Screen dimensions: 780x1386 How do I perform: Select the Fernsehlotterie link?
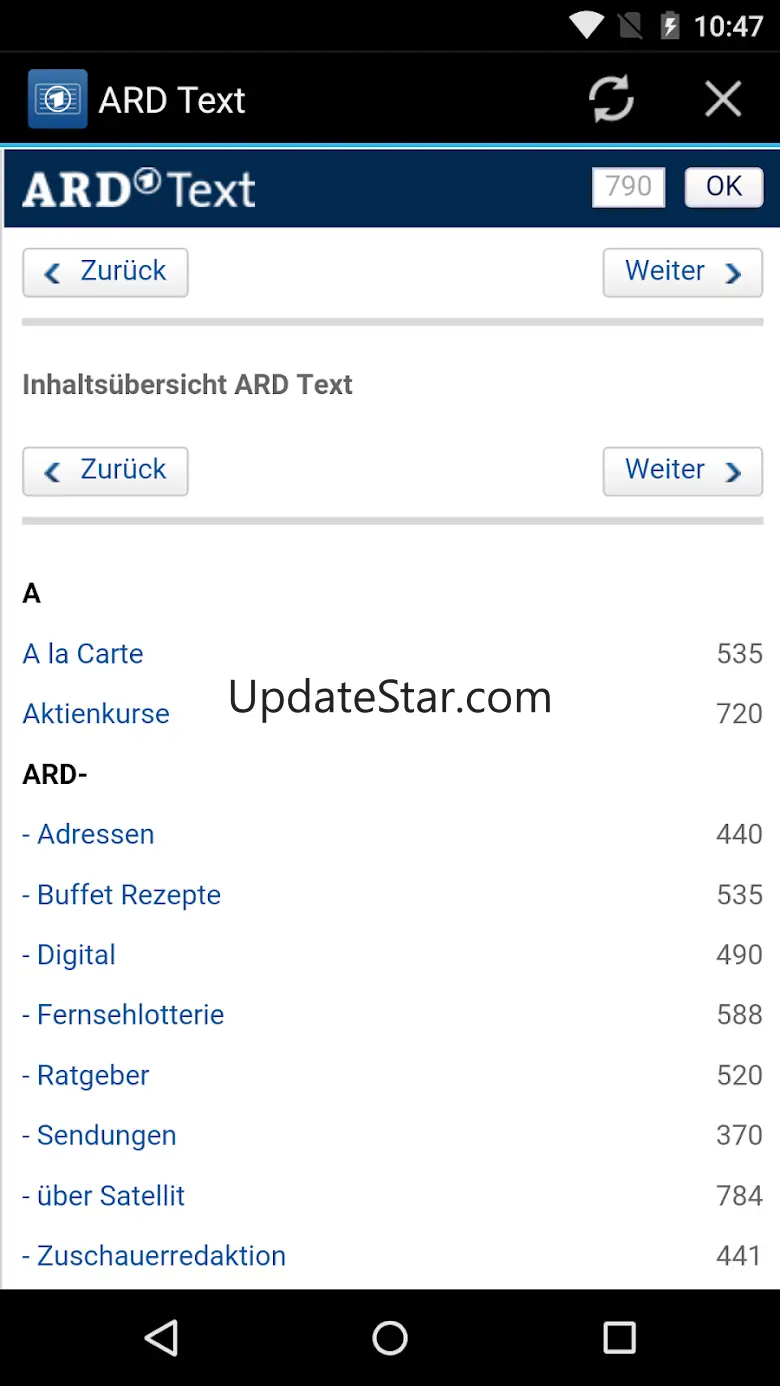pos(123,1015)
